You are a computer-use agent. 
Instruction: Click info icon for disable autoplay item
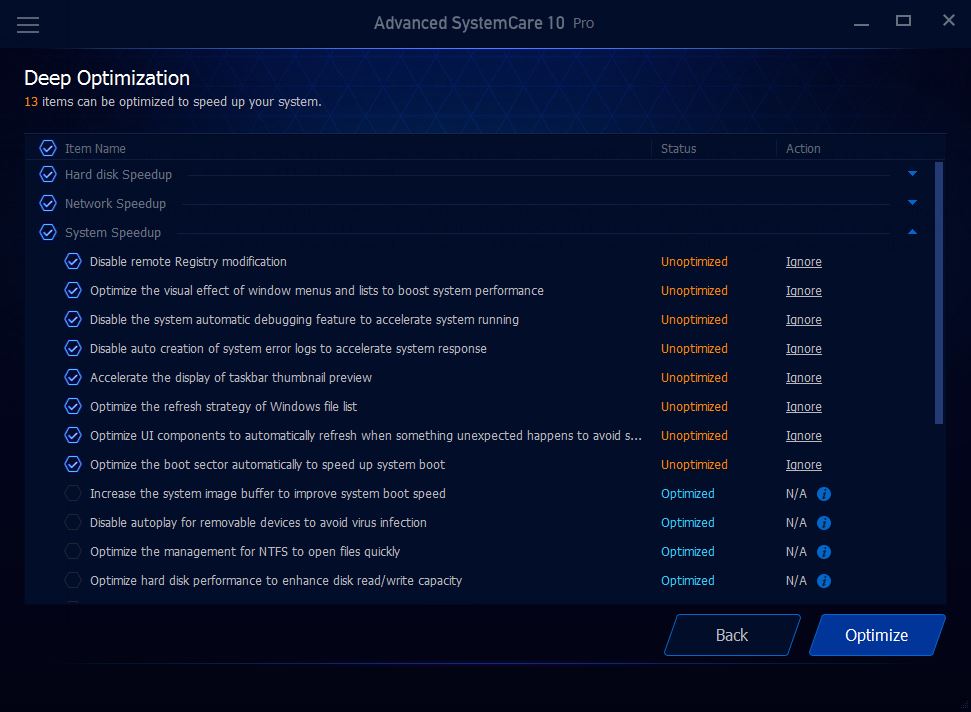pos(824,523)
